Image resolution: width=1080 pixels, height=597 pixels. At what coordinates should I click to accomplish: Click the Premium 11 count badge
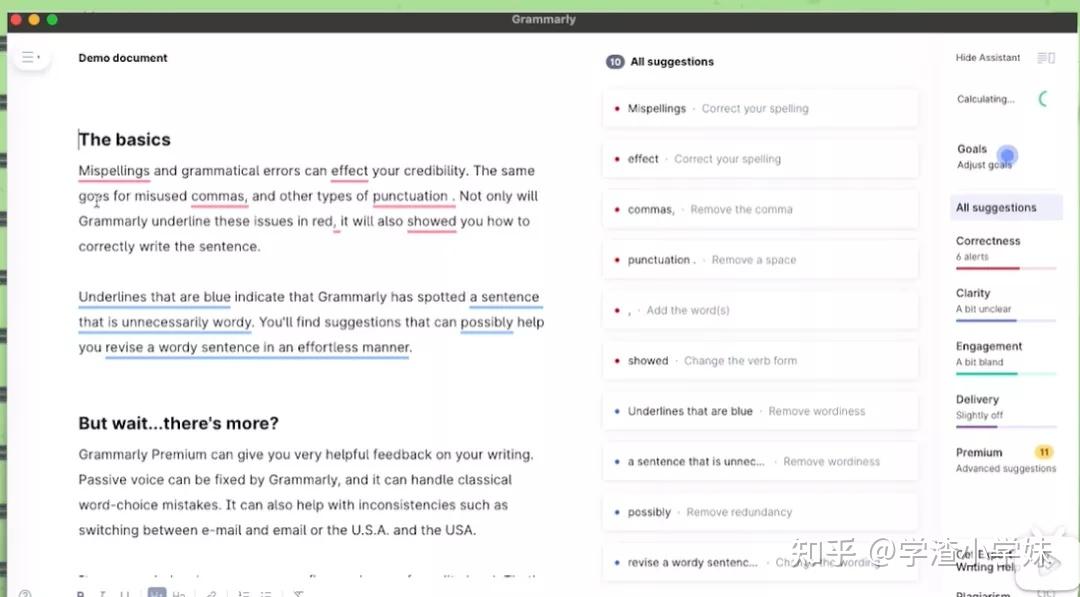pos(1044,452)
